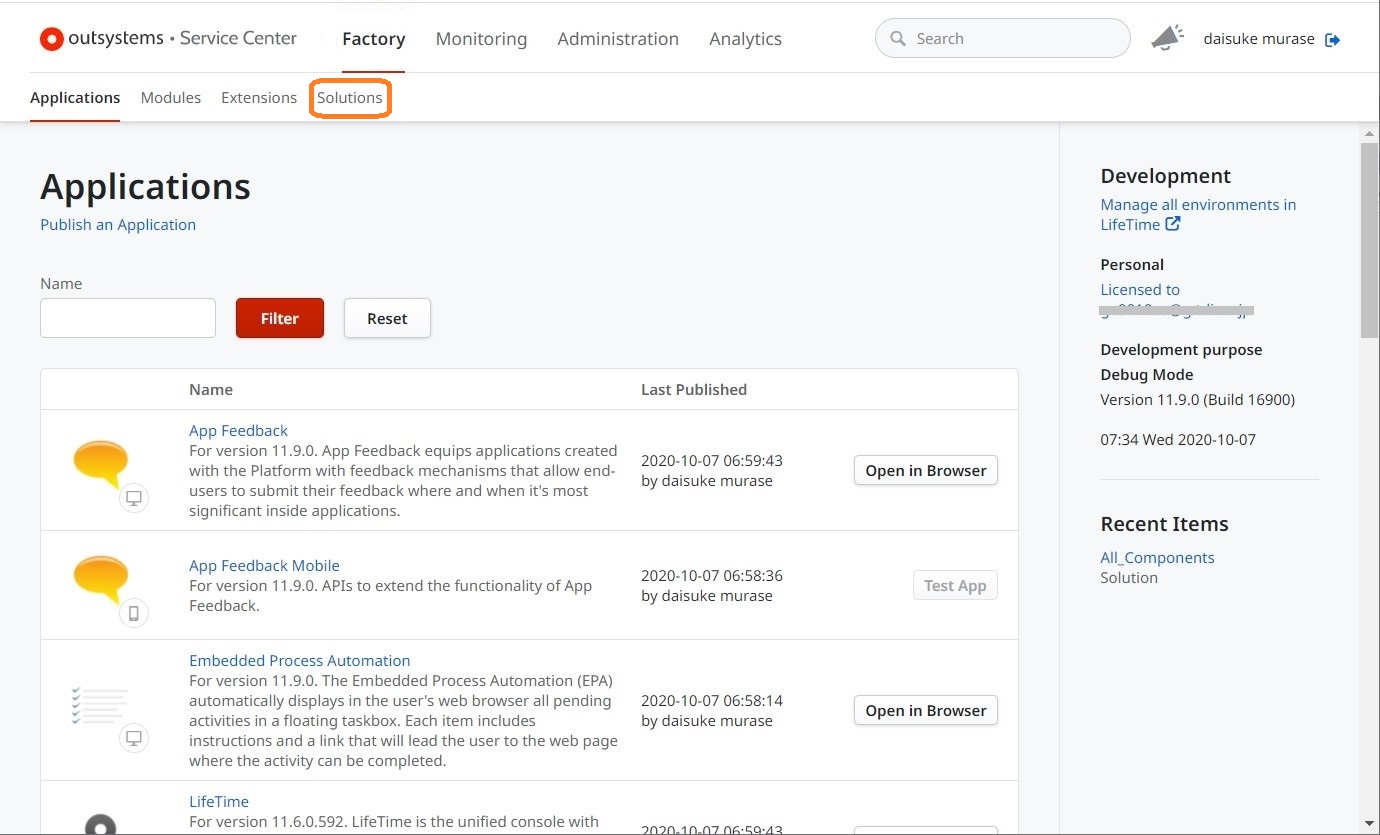The image size is (1380, 835).
Task: Open the All_Components recent item link
Action: click(x=1157, y=558)
